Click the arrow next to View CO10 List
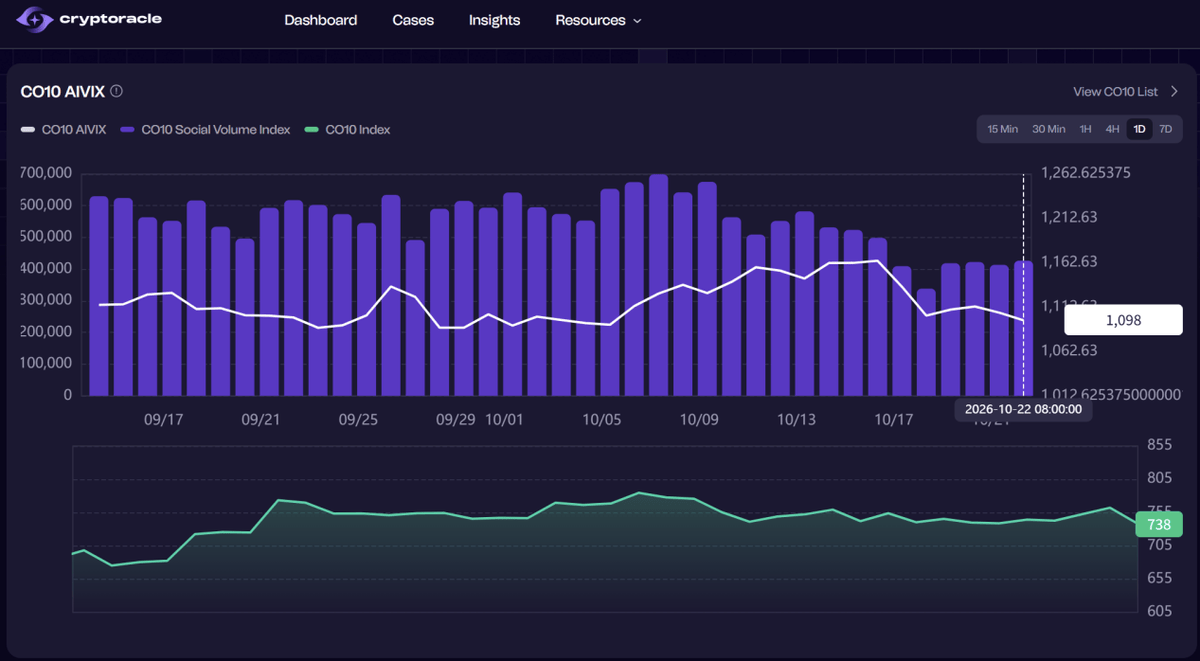The image size is (1200, 661). tap(1174, 91)
